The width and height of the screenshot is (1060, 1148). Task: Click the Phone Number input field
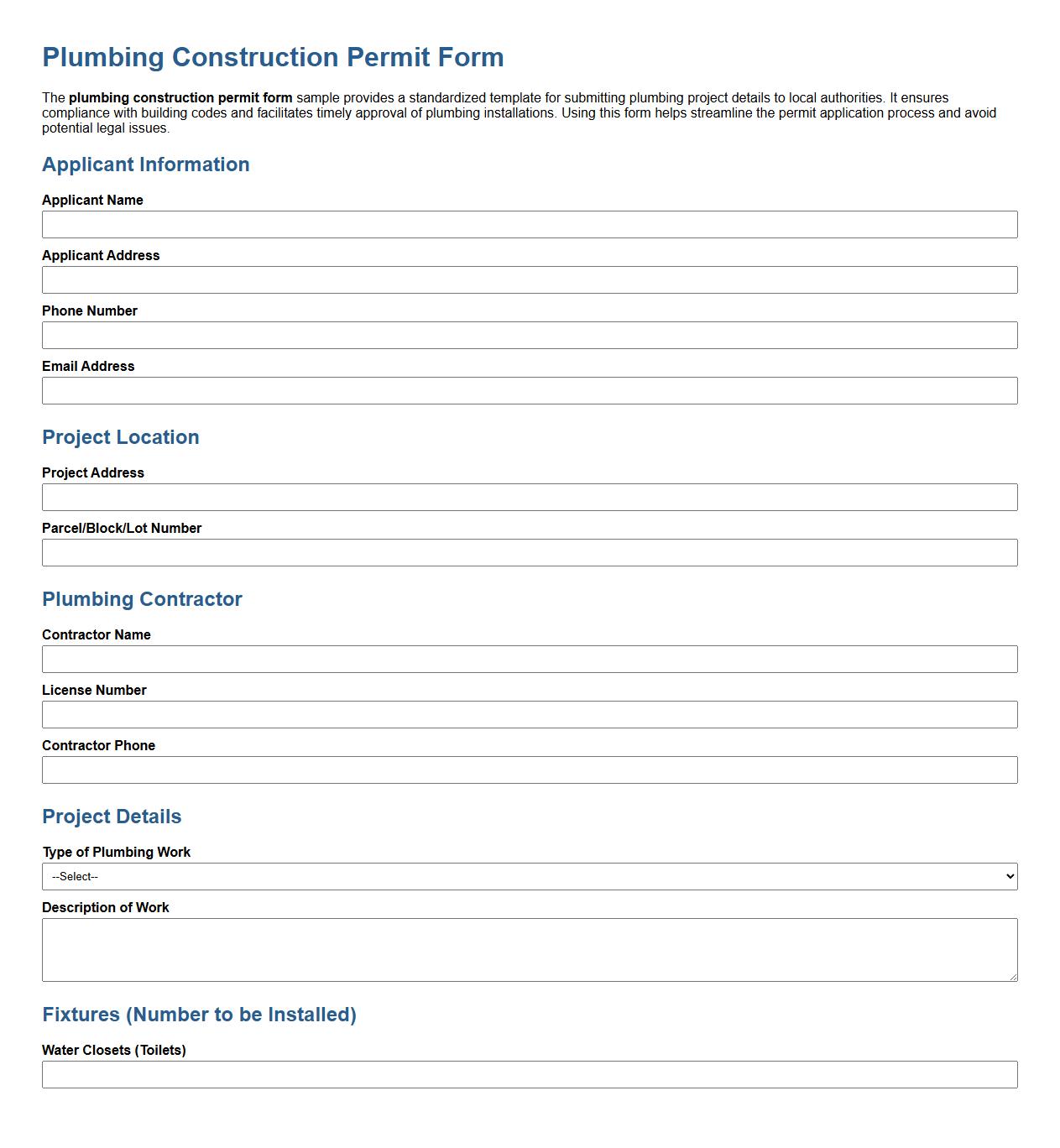point(529,335)
